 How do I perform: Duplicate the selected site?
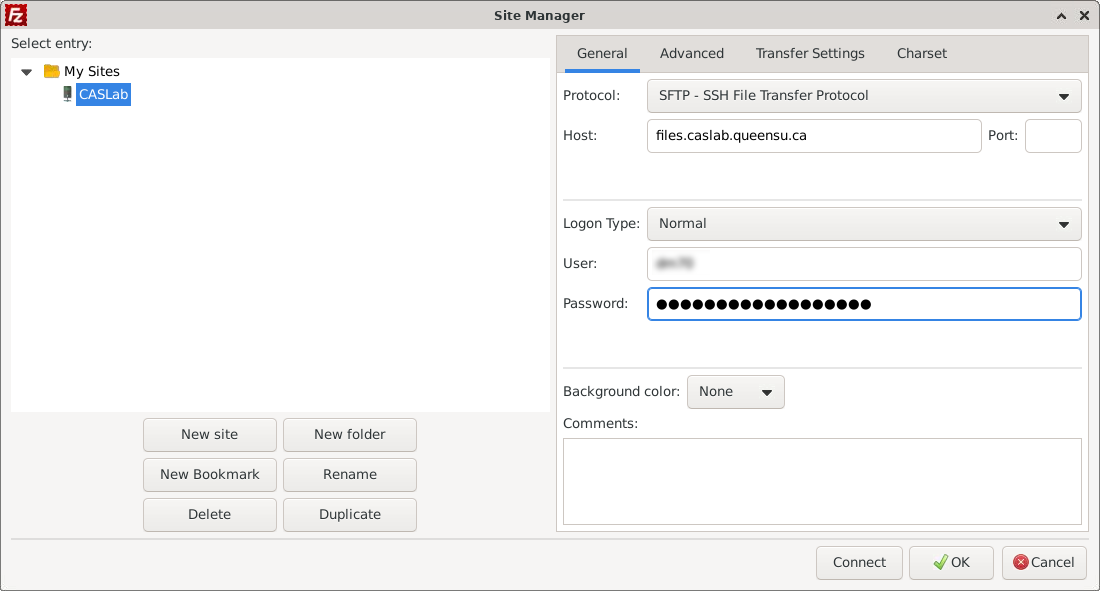(350, 515)
